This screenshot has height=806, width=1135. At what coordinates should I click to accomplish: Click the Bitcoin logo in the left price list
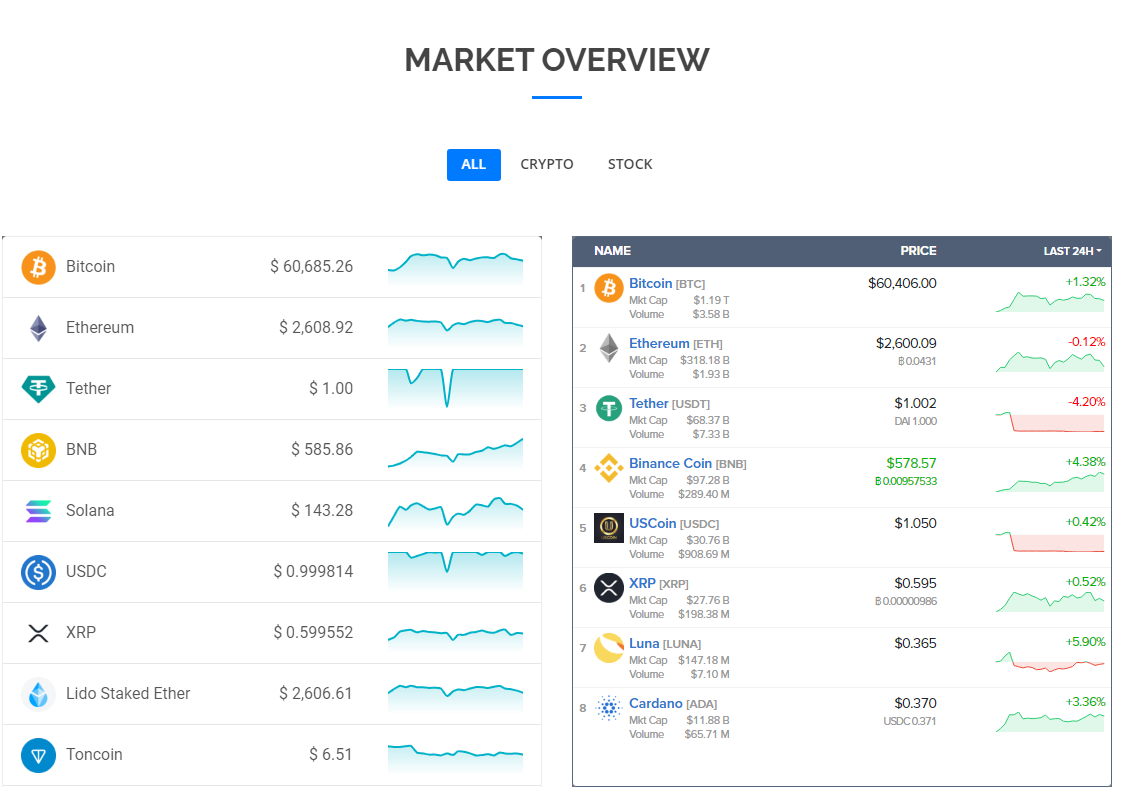pos(38,267)
